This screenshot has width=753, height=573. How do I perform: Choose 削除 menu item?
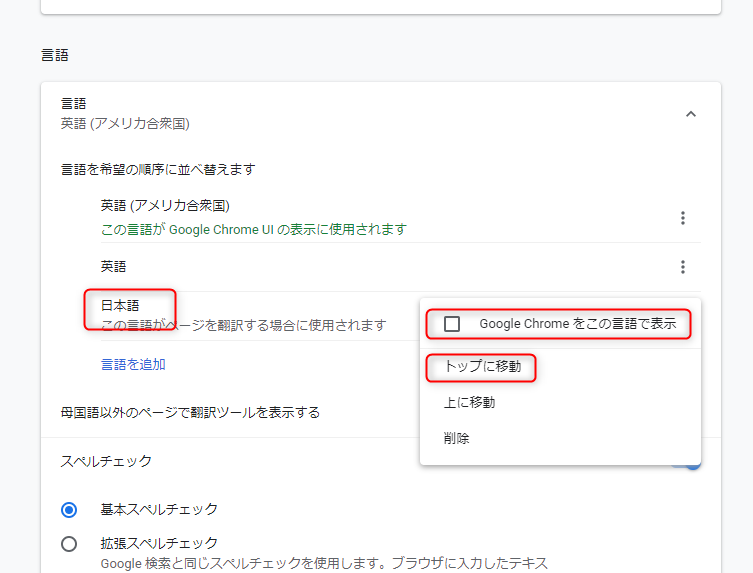click(x=456, y=438)
